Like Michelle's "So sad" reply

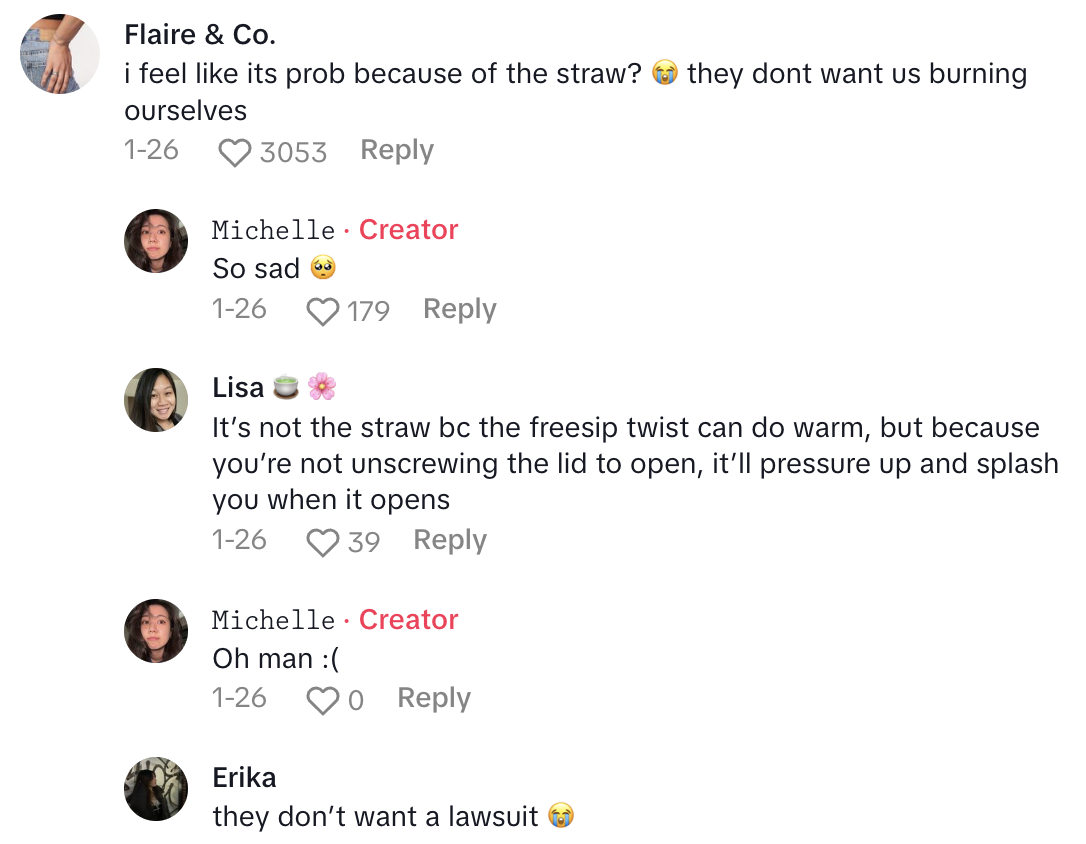(322, 311)
